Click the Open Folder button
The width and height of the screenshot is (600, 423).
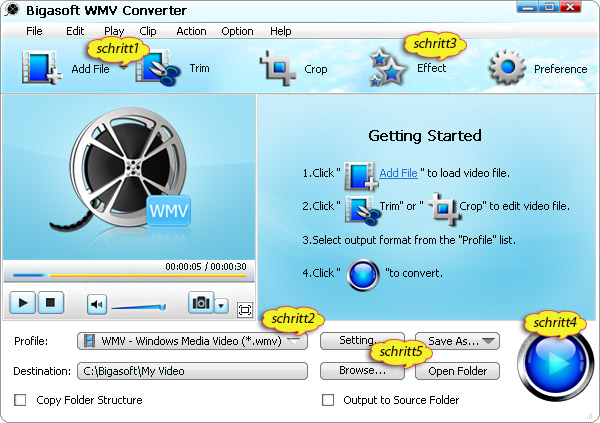coord(457,371)
